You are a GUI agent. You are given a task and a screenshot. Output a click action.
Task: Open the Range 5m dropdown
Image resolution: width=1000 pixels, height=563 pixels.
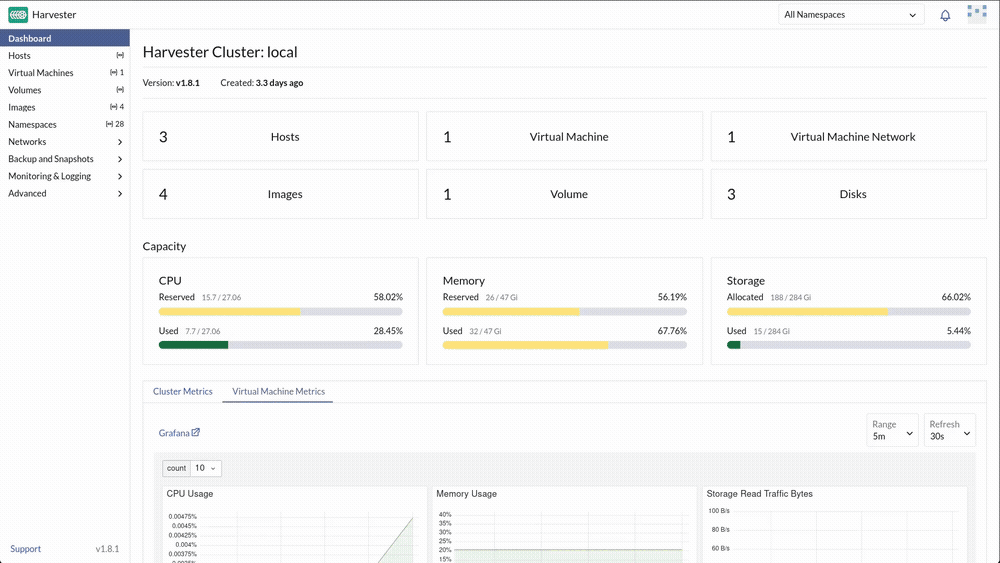click(892, 430)
